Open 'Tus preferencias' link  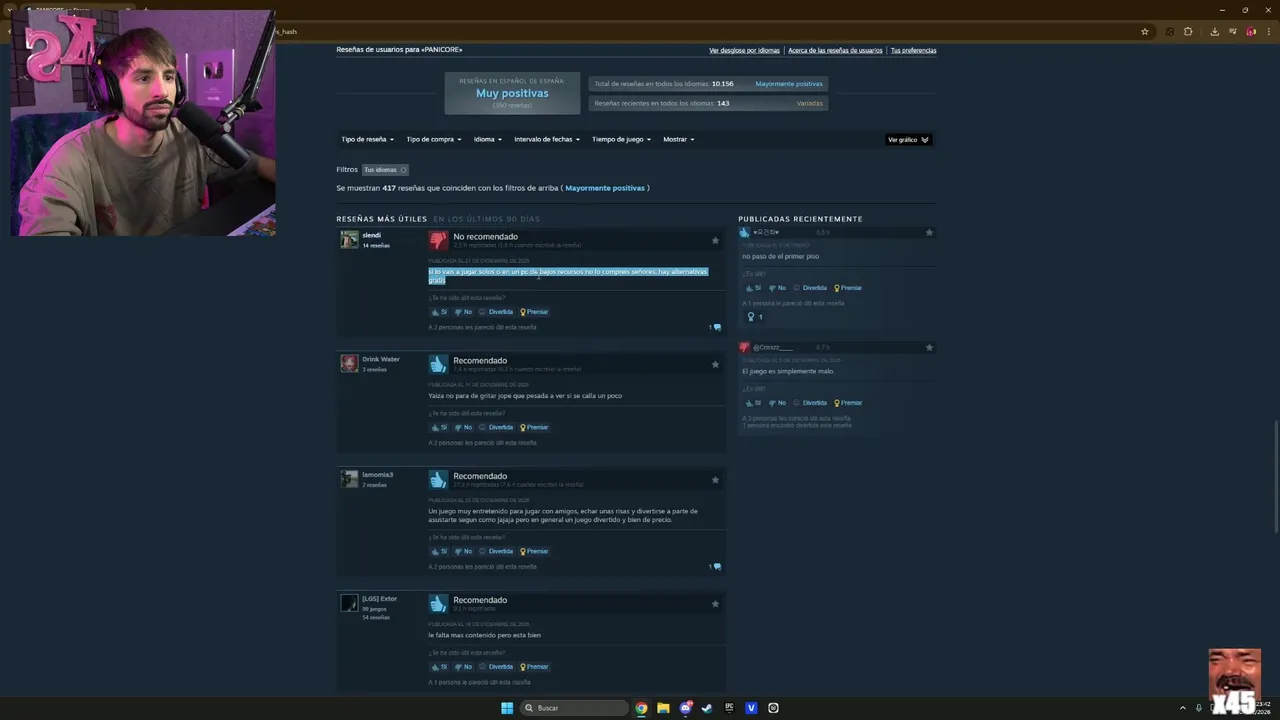(x=913, y=50)
